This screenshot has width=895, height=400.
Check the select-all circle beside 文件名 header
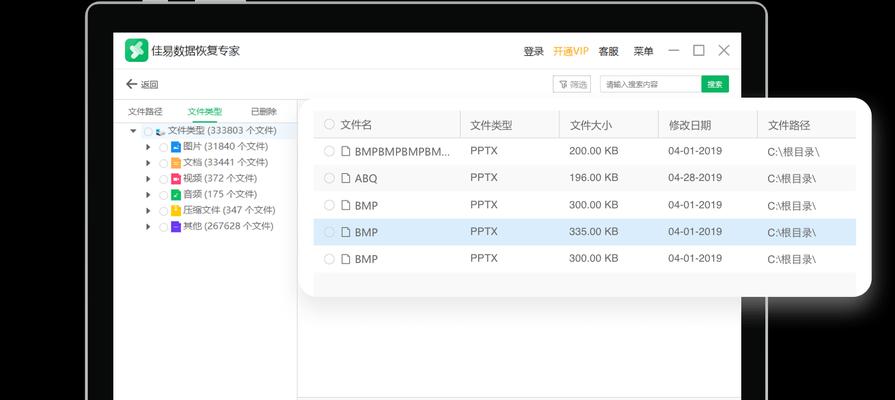pos(329,124)
